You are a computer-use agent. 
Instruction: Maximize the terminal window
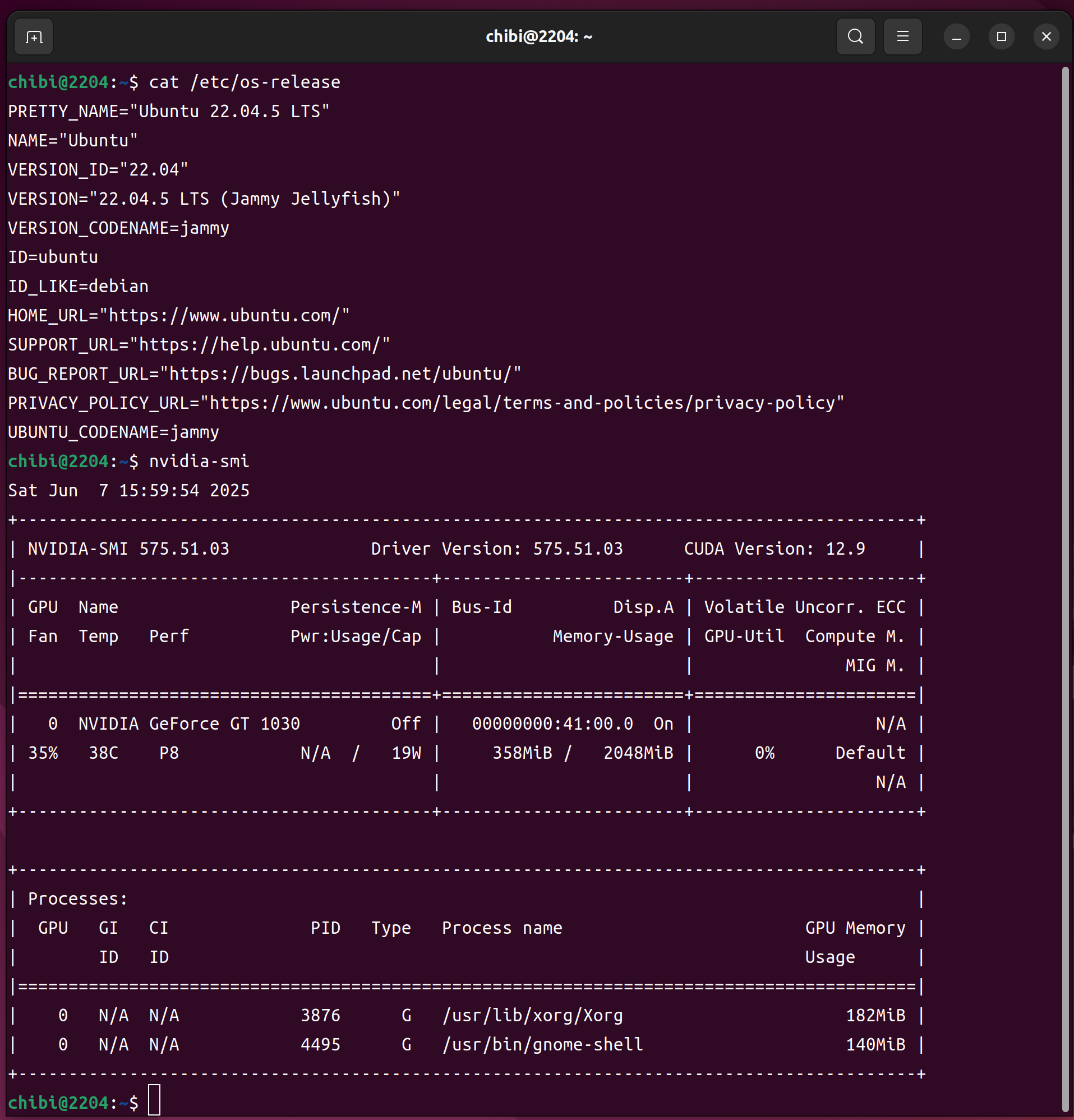coord(1001,37)
